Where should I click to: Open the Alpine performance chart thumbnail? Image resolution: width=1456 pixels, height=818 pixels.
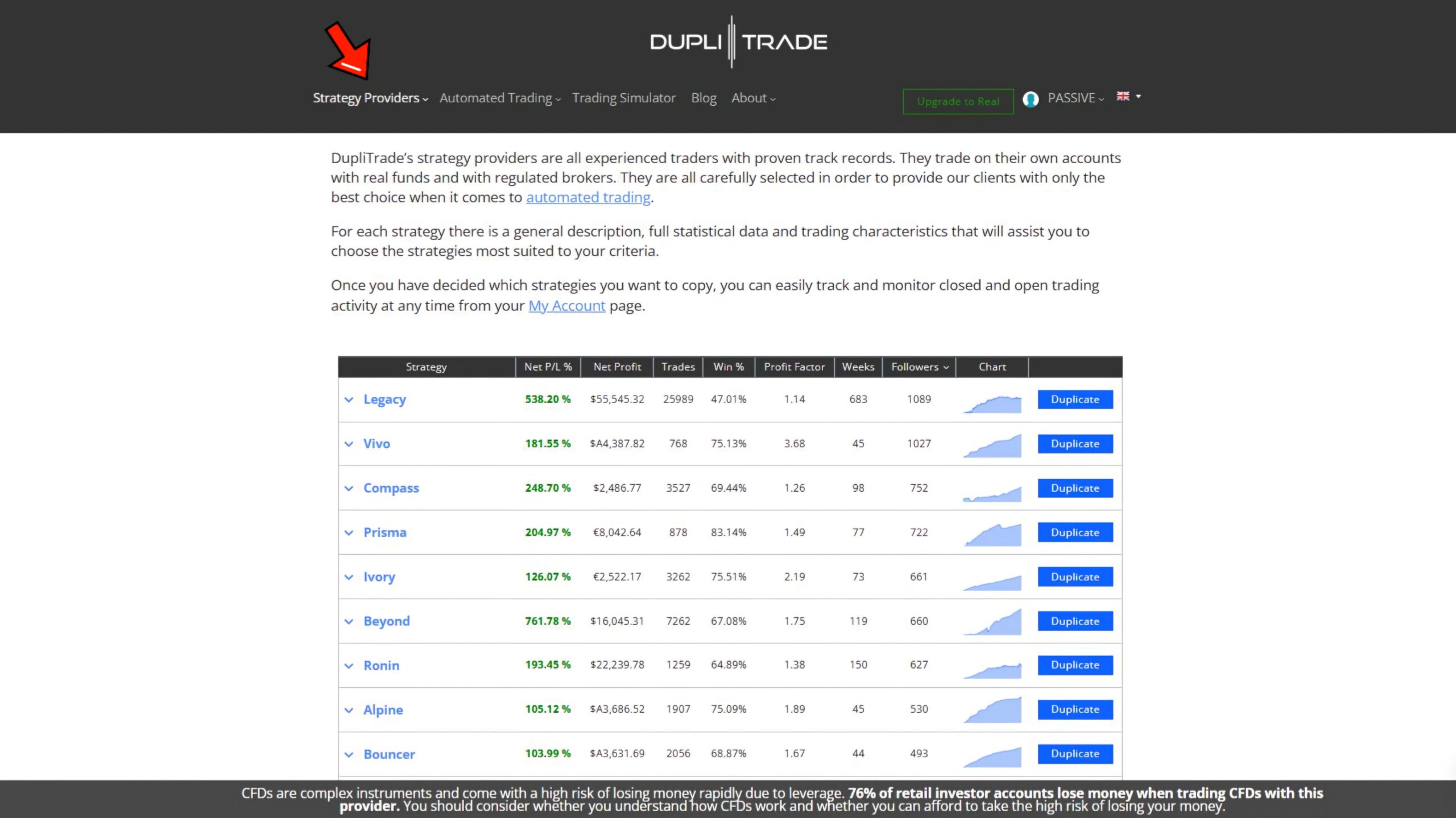[992, 710]
